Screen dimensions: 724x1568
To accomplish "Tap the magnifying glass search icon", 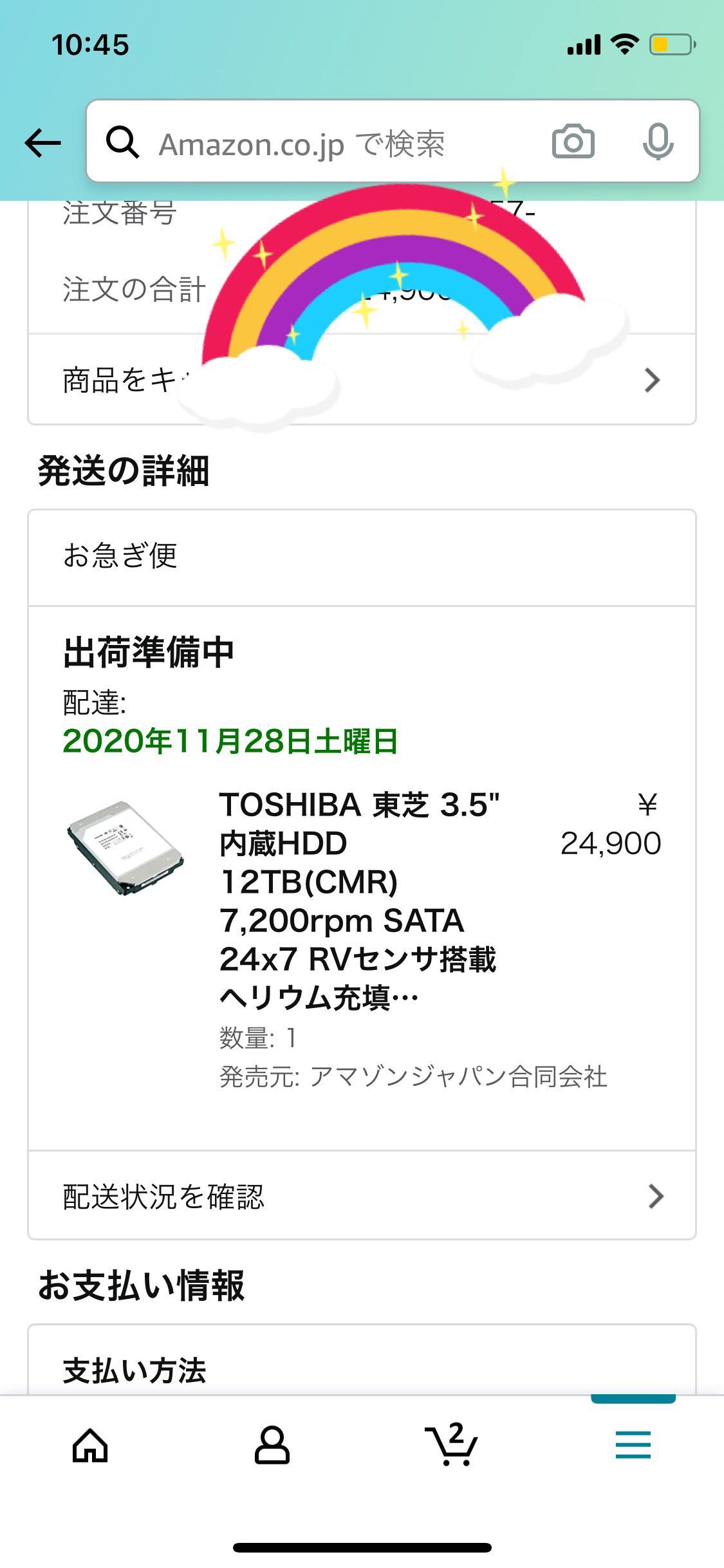I will pos(122,142).
